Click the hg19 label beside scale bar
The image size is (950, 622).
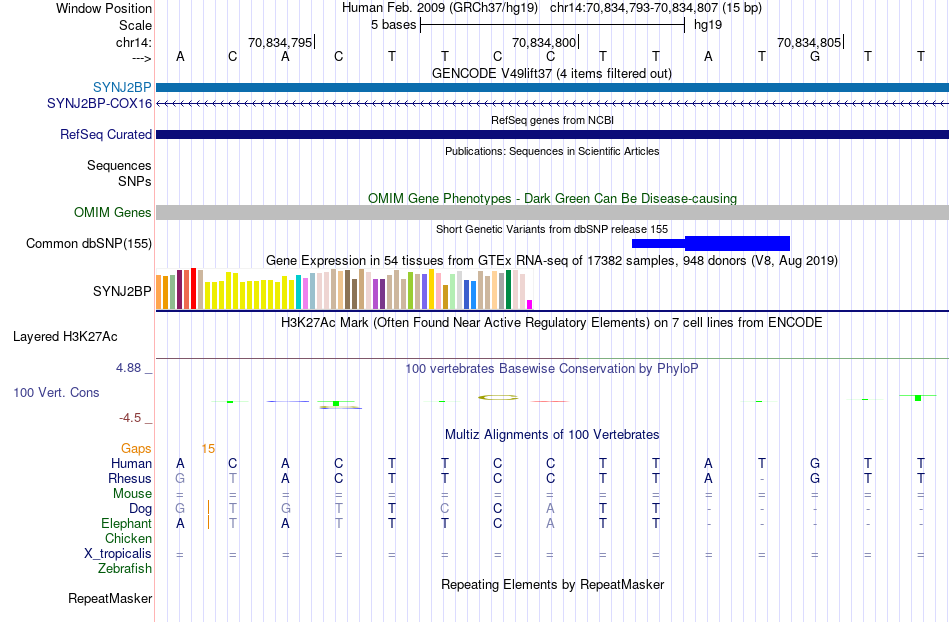point(708,25)
